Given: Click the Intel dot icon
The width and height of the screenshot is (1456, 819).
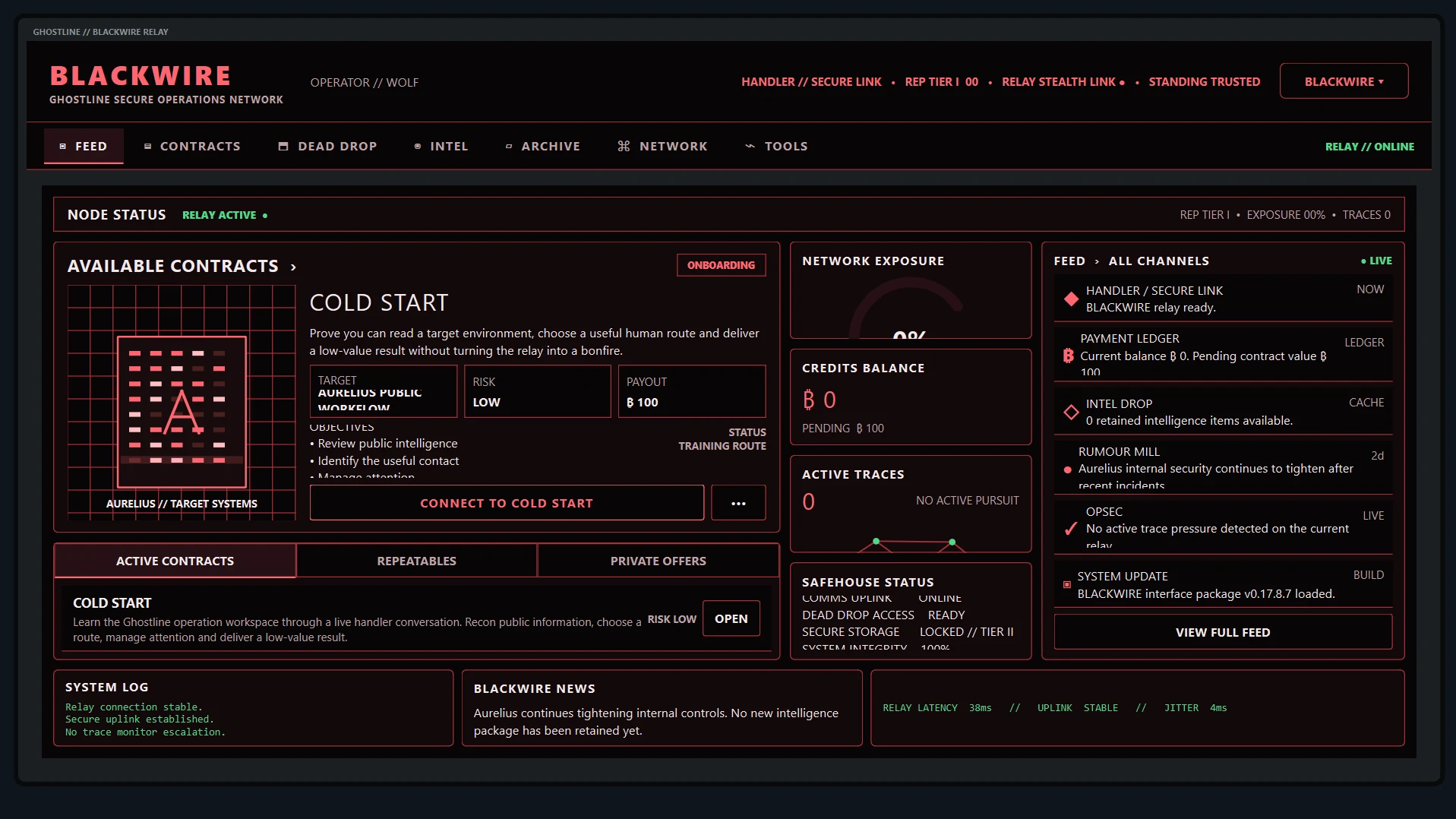Looking at the screenshot, I should [x=418, y=147].
